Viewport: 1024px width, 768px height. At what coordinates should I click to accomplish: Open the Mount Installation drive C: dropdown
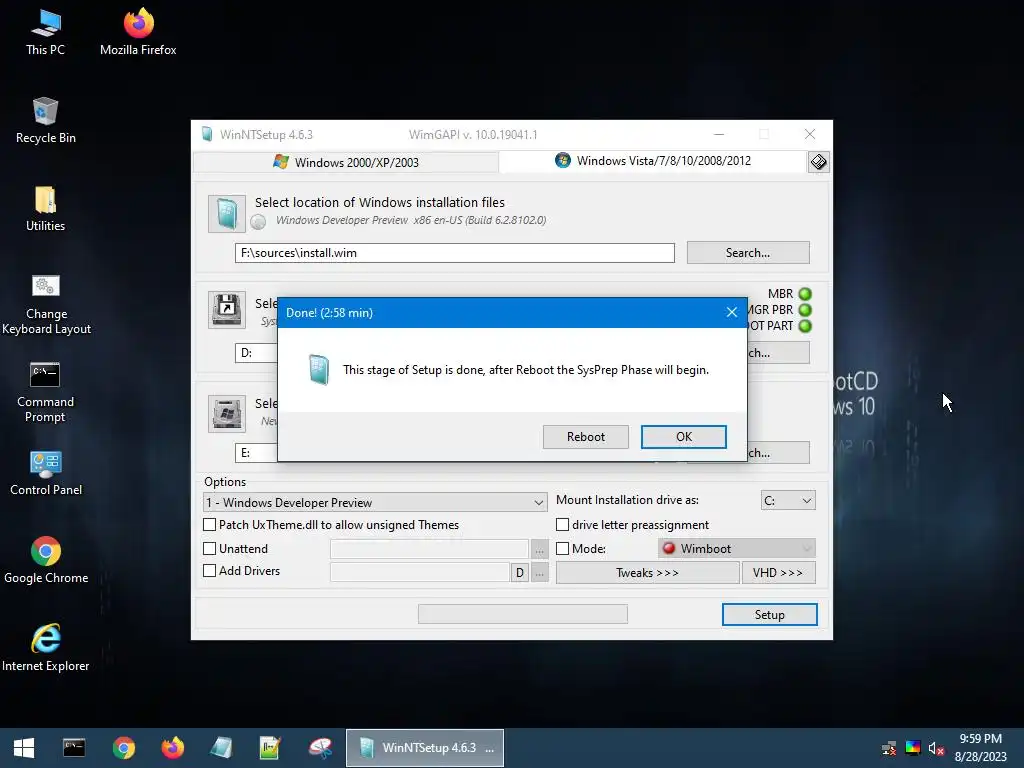pyautogui.click(x=788, y=500)
